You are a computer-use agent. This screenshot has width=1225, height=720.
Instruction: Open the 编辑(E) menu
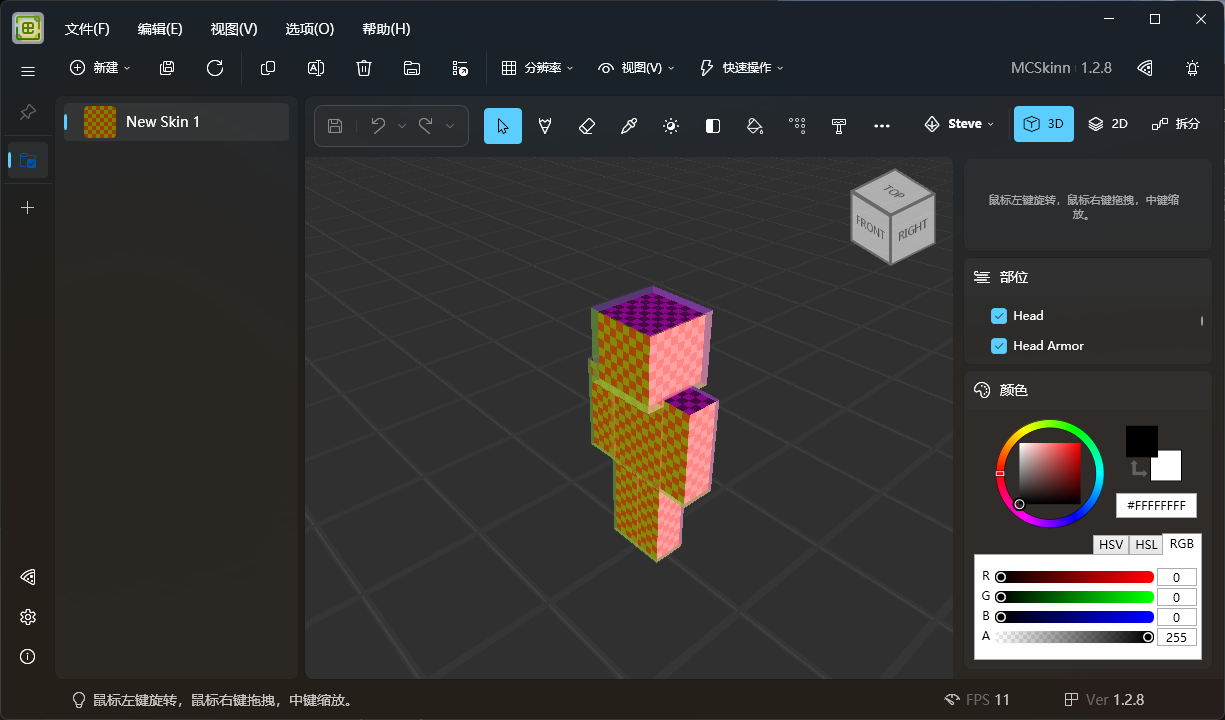pyautogui.click(x=160, y=29)
